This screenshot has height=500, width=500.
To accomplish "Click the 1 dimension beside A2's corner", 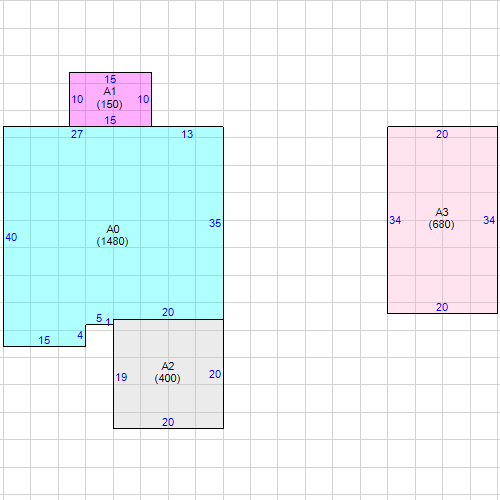I will click(x=108, y=322).
